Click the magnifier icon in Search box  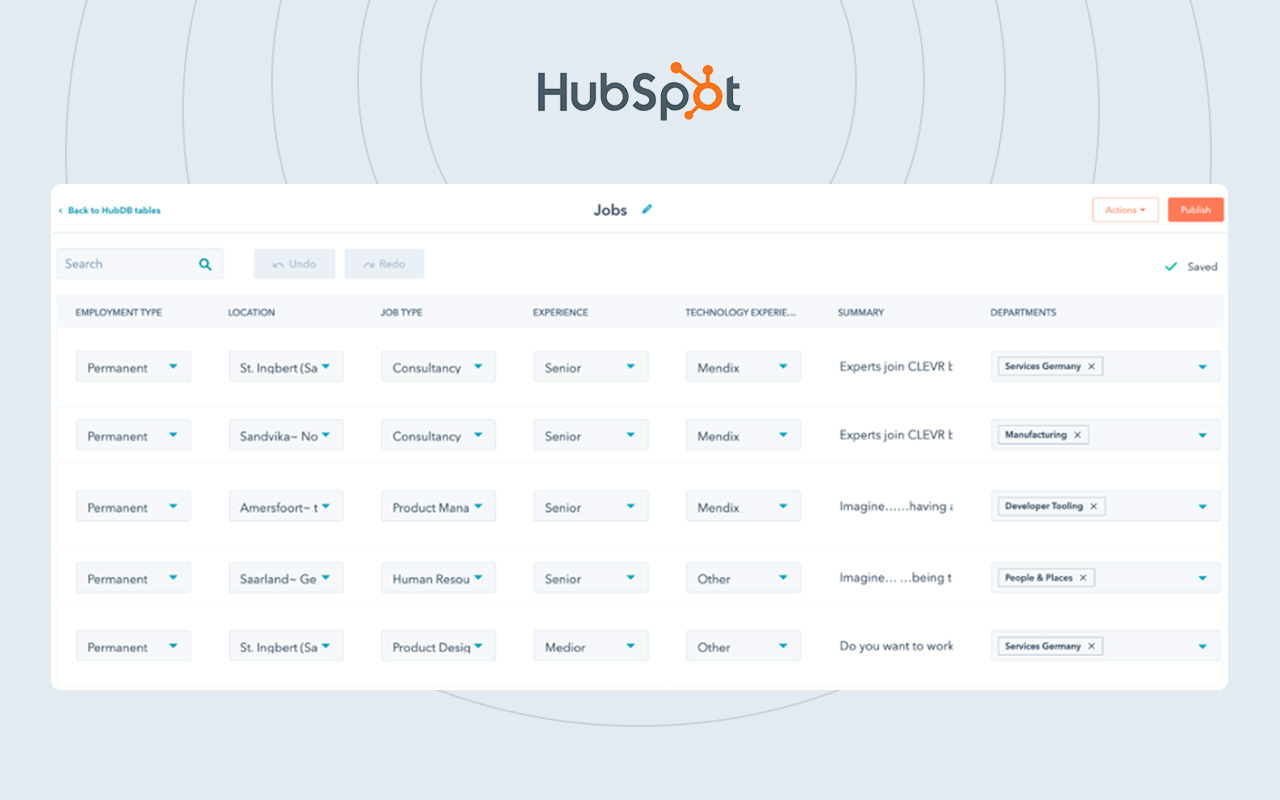205,264
